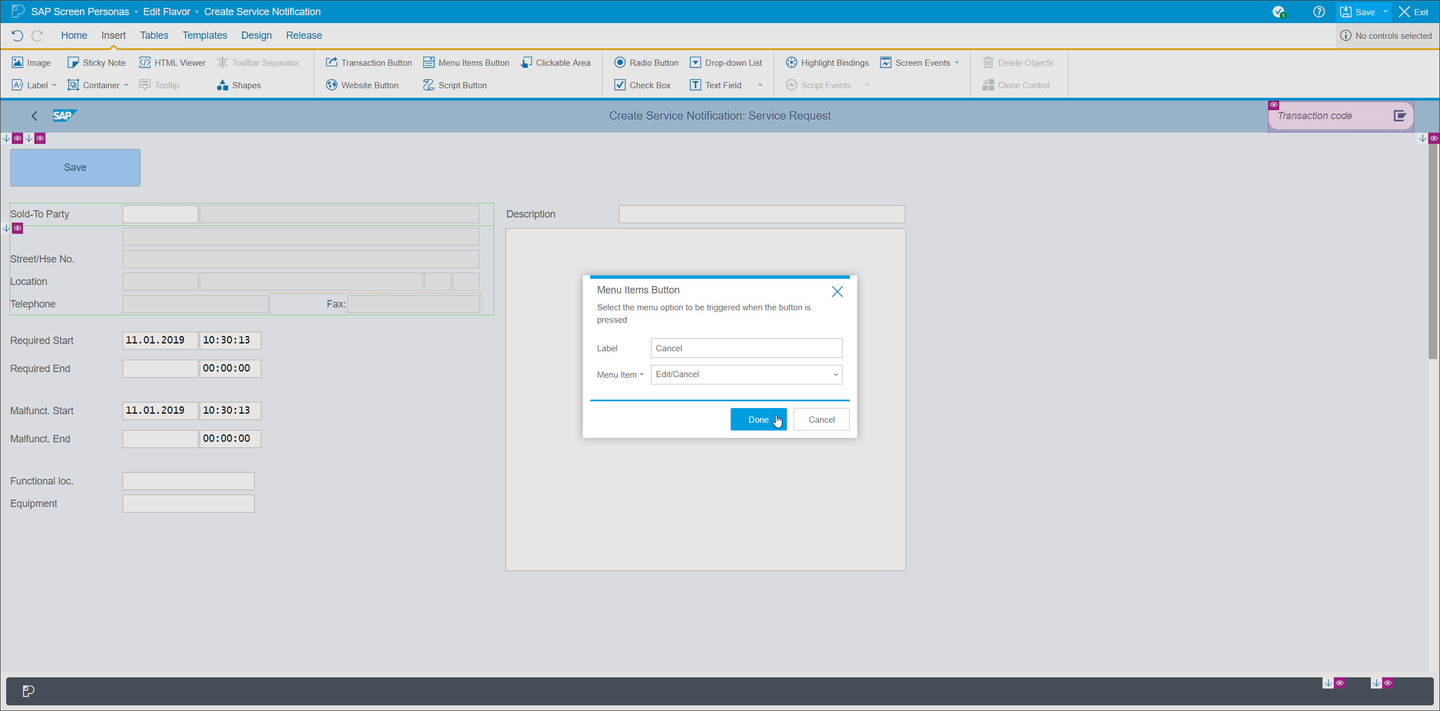Click the Label field containing Cancel
The height and width of the screenshot is (711, 1440).
746,348
